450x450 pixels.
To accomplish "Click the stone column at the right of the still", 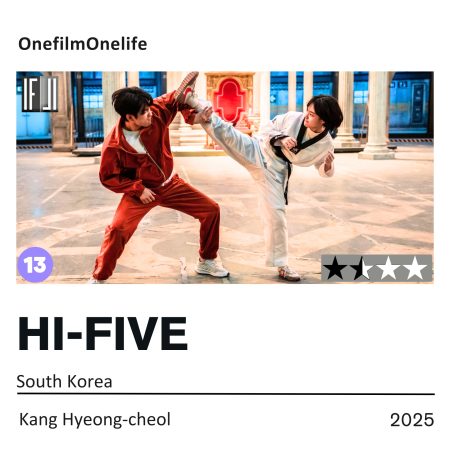I will 377,115.
